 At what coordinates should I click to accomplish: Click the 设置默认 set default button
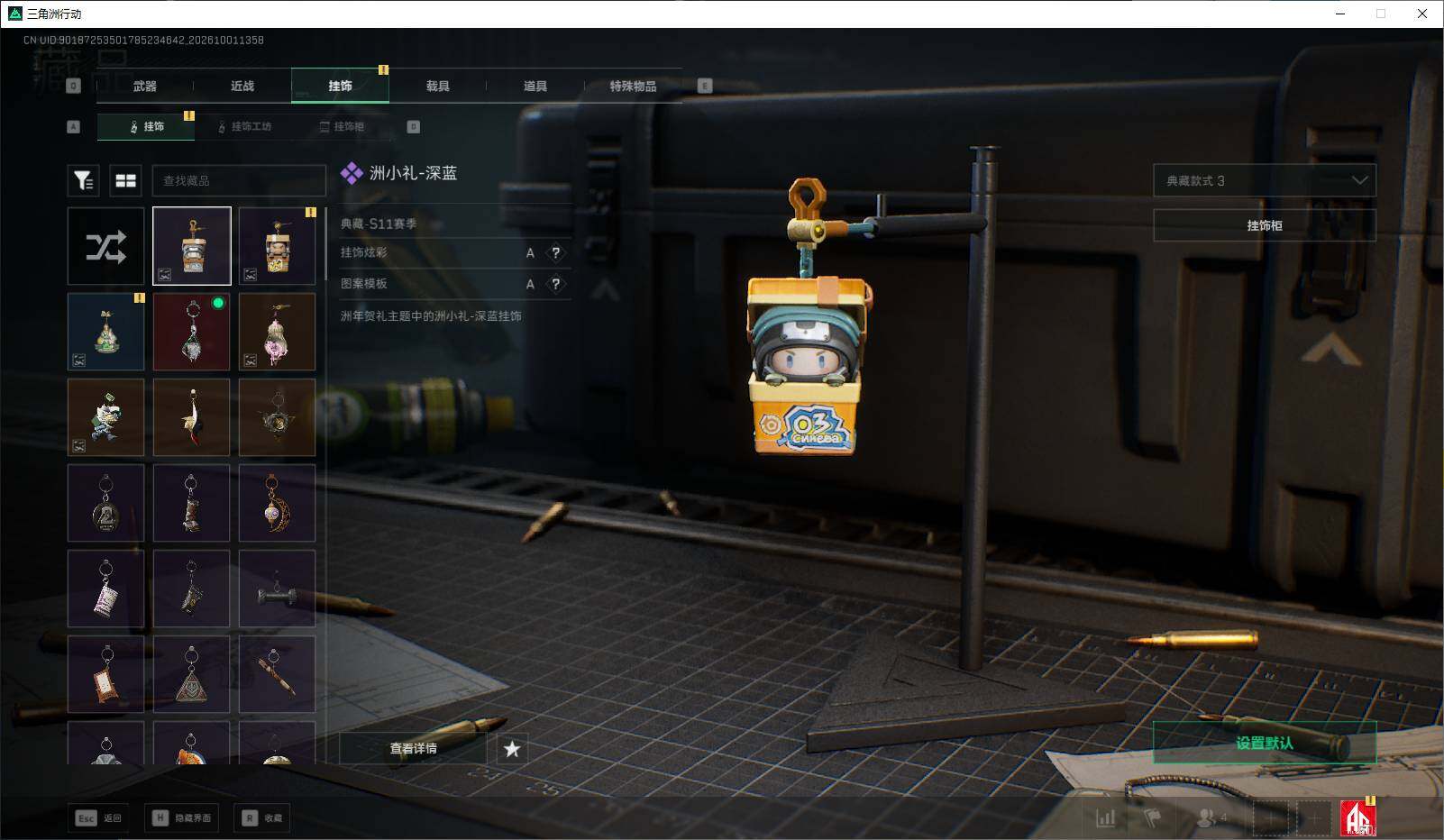pyautogui.click(x=1265, y=743)
